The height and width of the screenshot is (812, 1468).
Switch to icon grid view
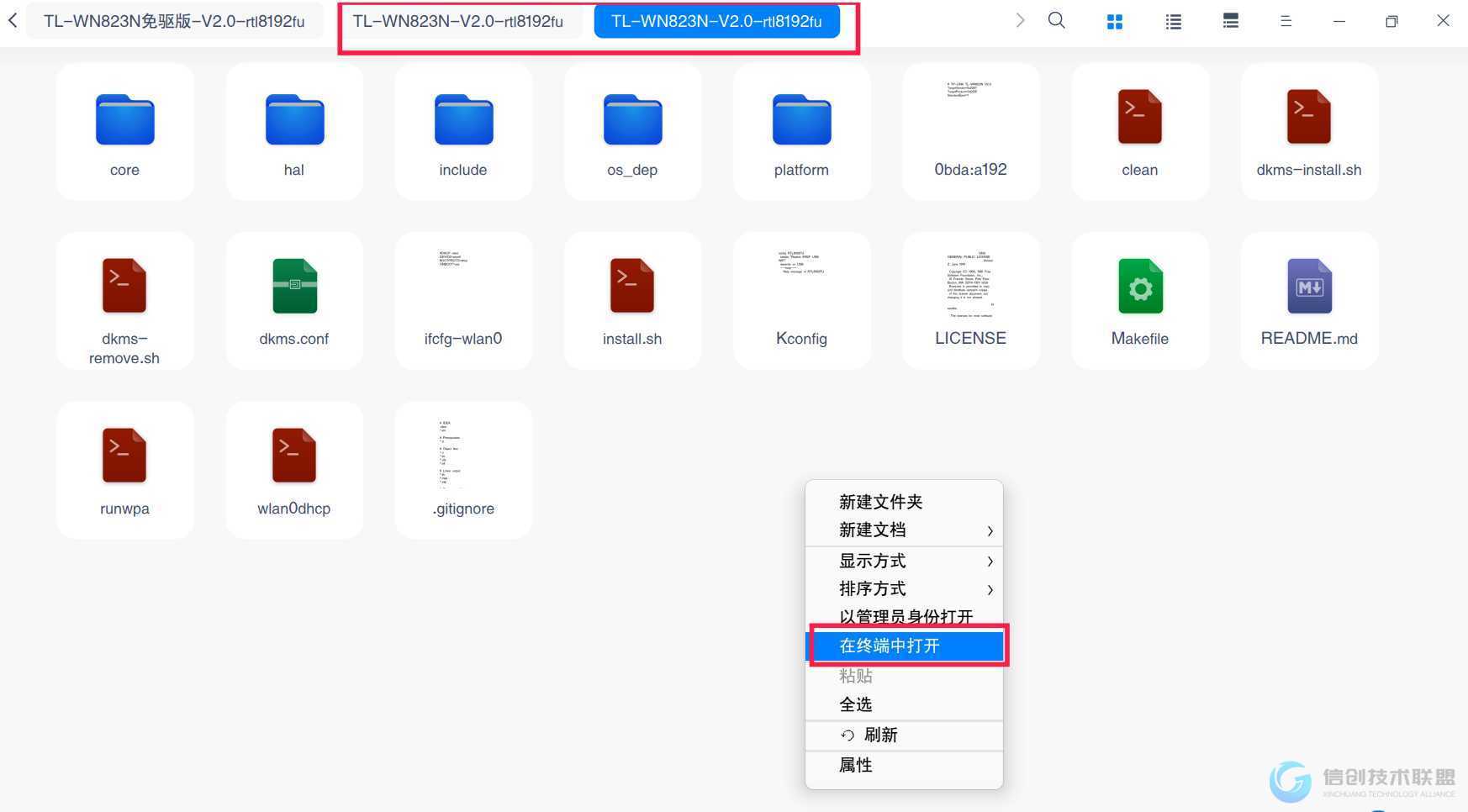[1115, 22]
